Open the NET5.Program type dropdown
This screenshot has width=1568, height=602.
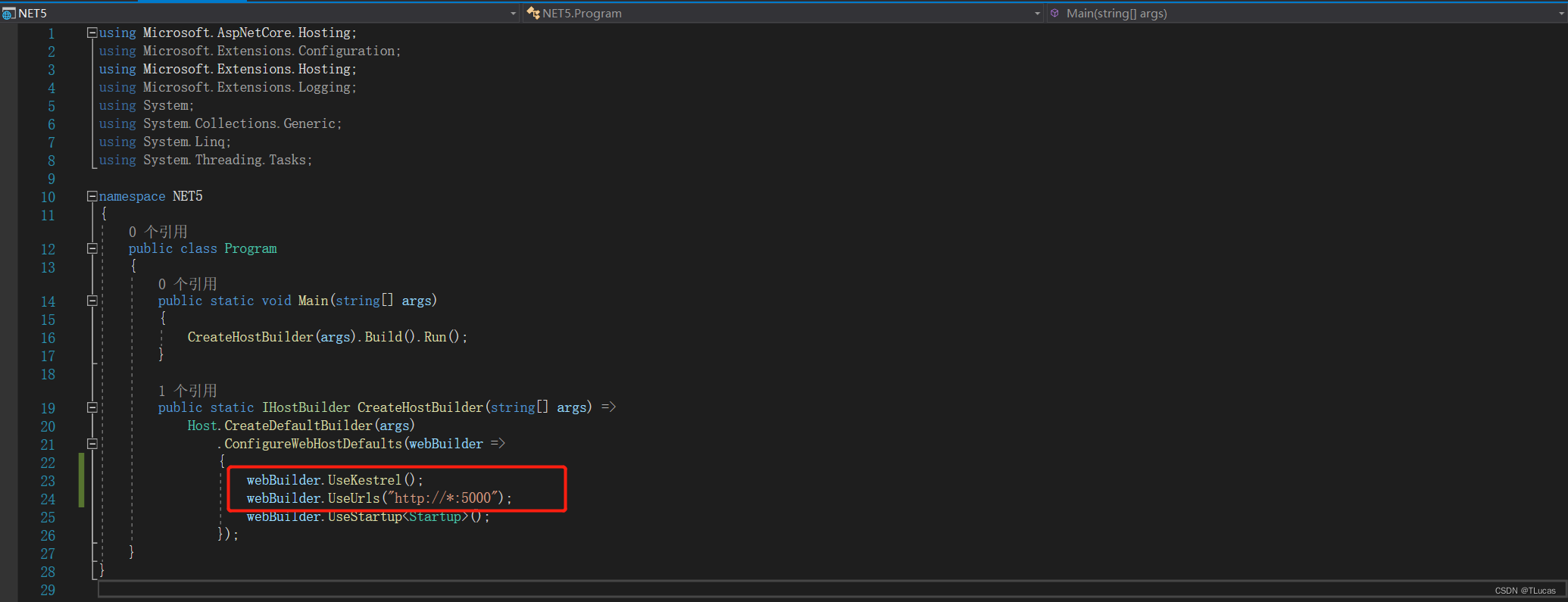tap(1037, 14)
